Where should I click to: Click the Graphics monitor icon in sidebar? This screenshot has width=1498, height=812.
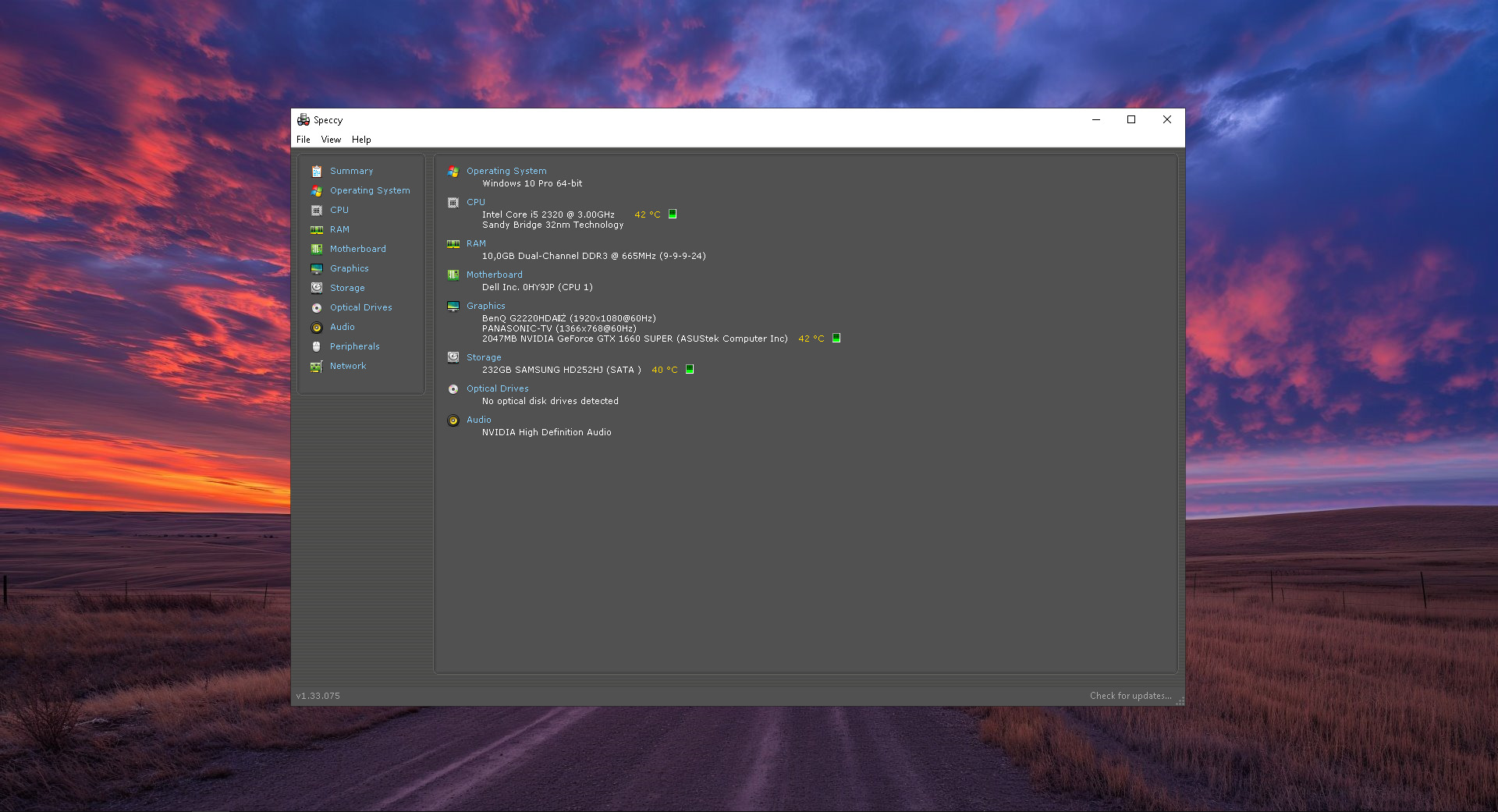[x=317, y=269]
